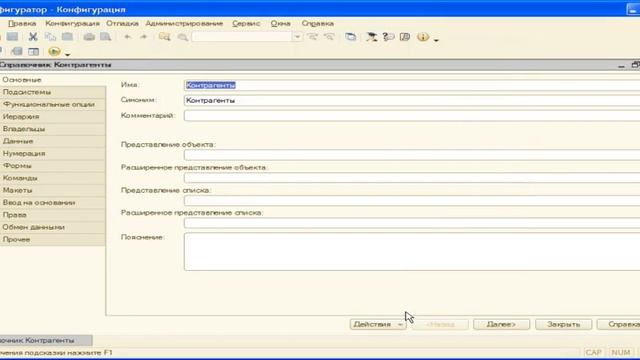The height and width of the screenshot is (360, 640).
Task: Open the Права tab
Action: pyautogui.click(x=53, y=215)
